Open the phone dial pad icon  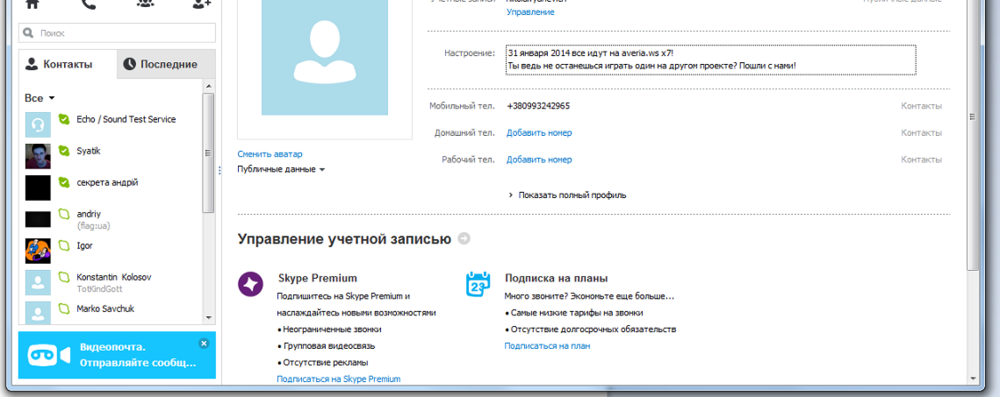[89, 4]
